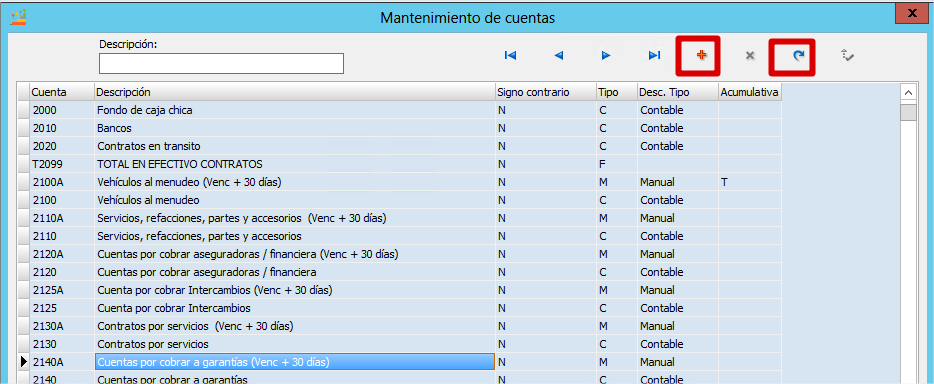934x384 pixels.
Task: Click row selector beside account 2000
Action: pyautogui.click(x=23, y=110)
